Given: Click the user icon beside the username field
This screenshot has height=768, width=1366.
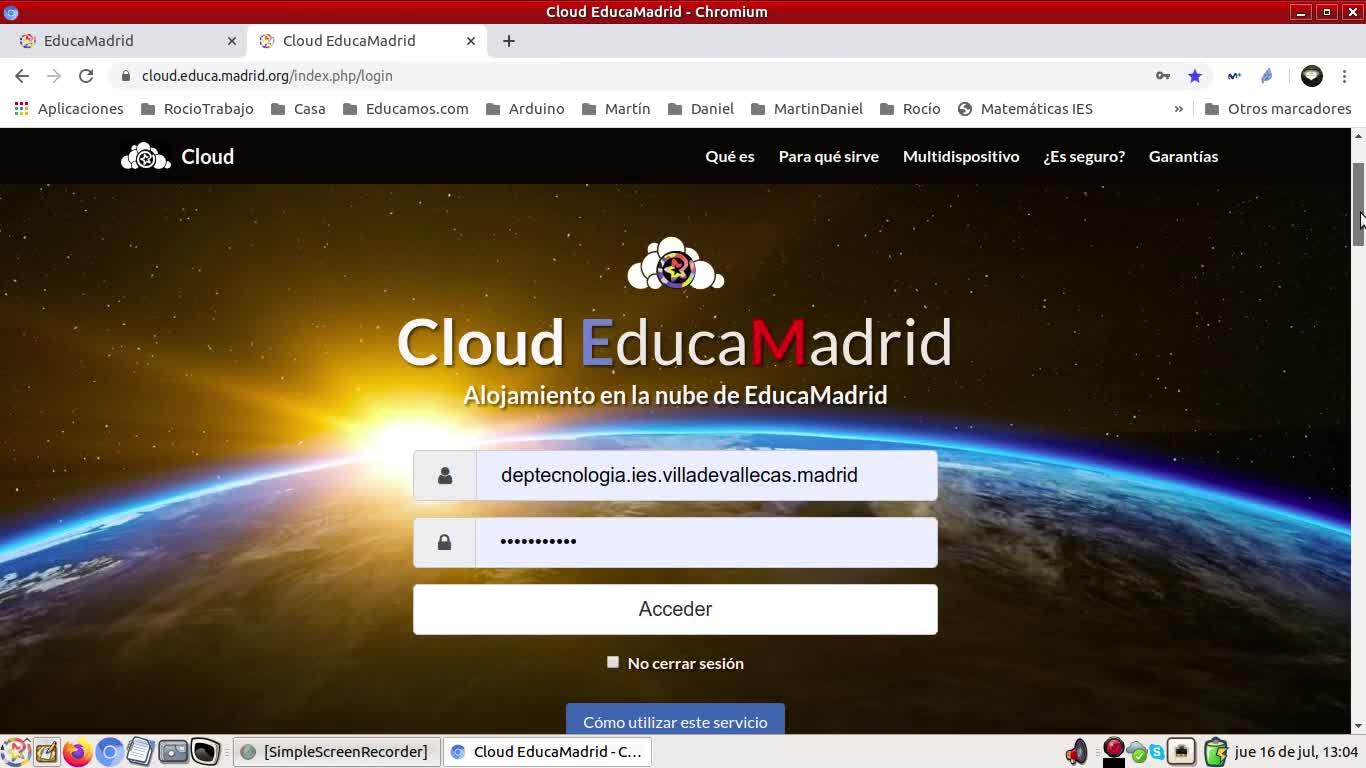Looking at the screenshot, I should 445,476.
